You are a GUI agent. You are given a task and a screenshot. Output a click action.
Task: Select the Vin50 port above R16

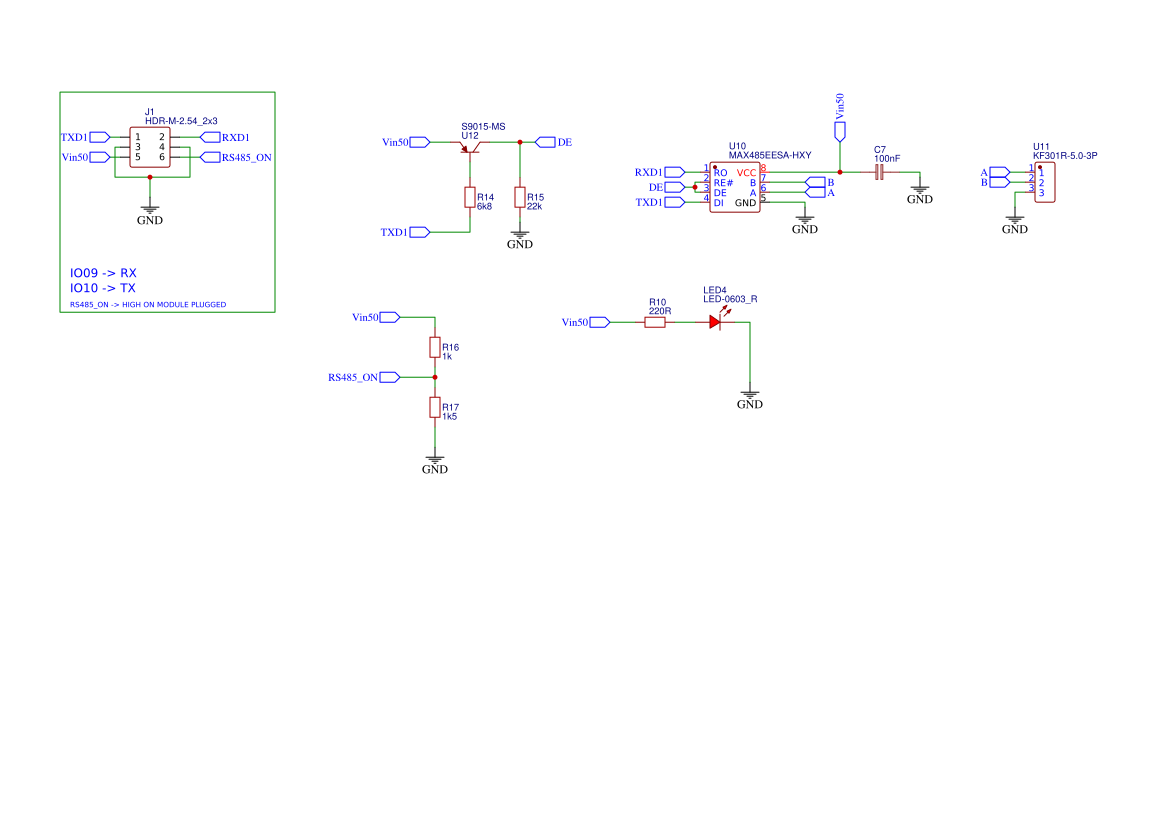click(x=390, y=317)
